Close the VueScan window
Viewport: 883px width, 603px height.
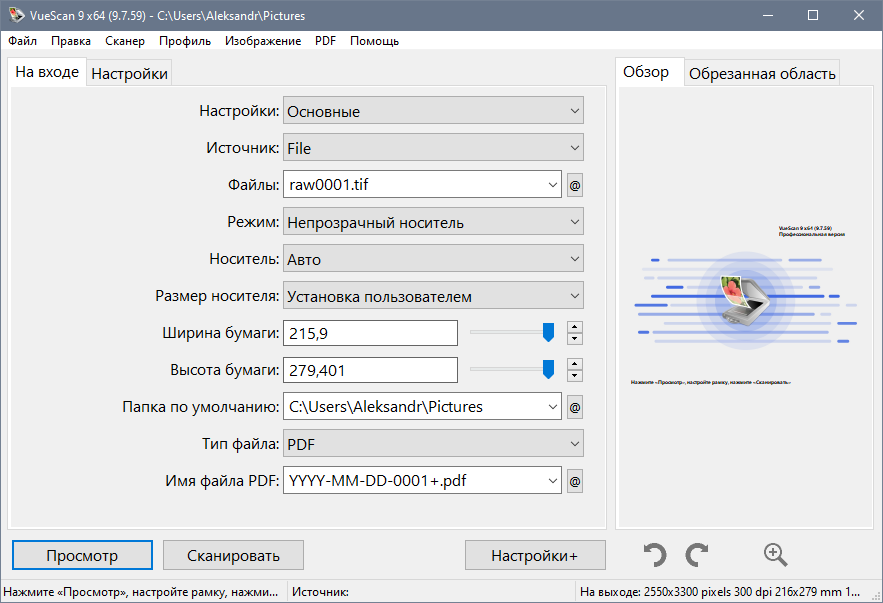pyautogui.click(x=859, y=15)
